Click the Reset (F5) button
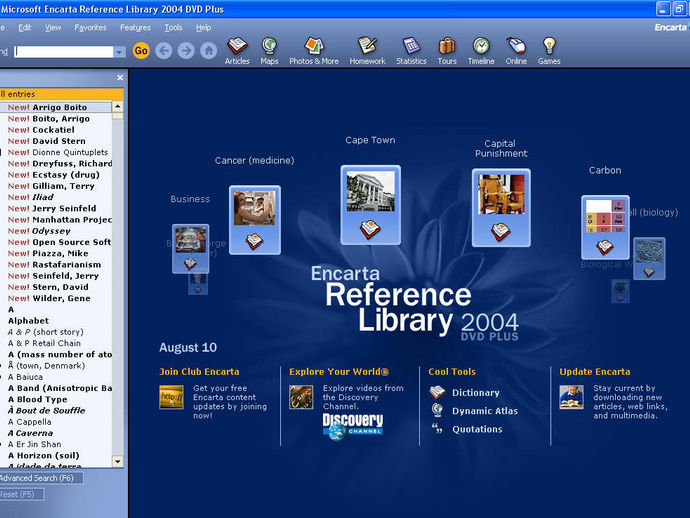The image size is (690, 518). click(x=22, y=494)
